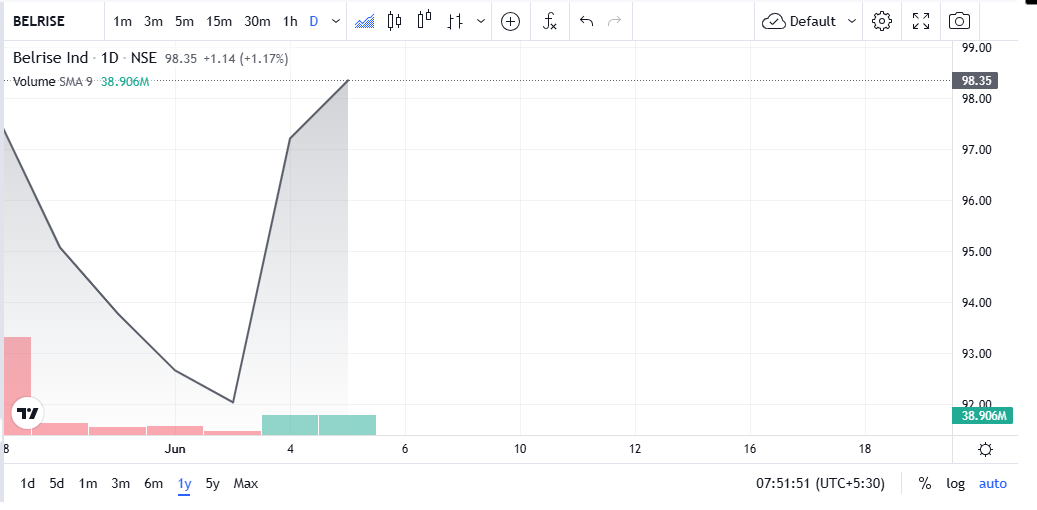Click the tall red volume bar
This screenshot has width=1037, height=510.
tap(17, 386)
